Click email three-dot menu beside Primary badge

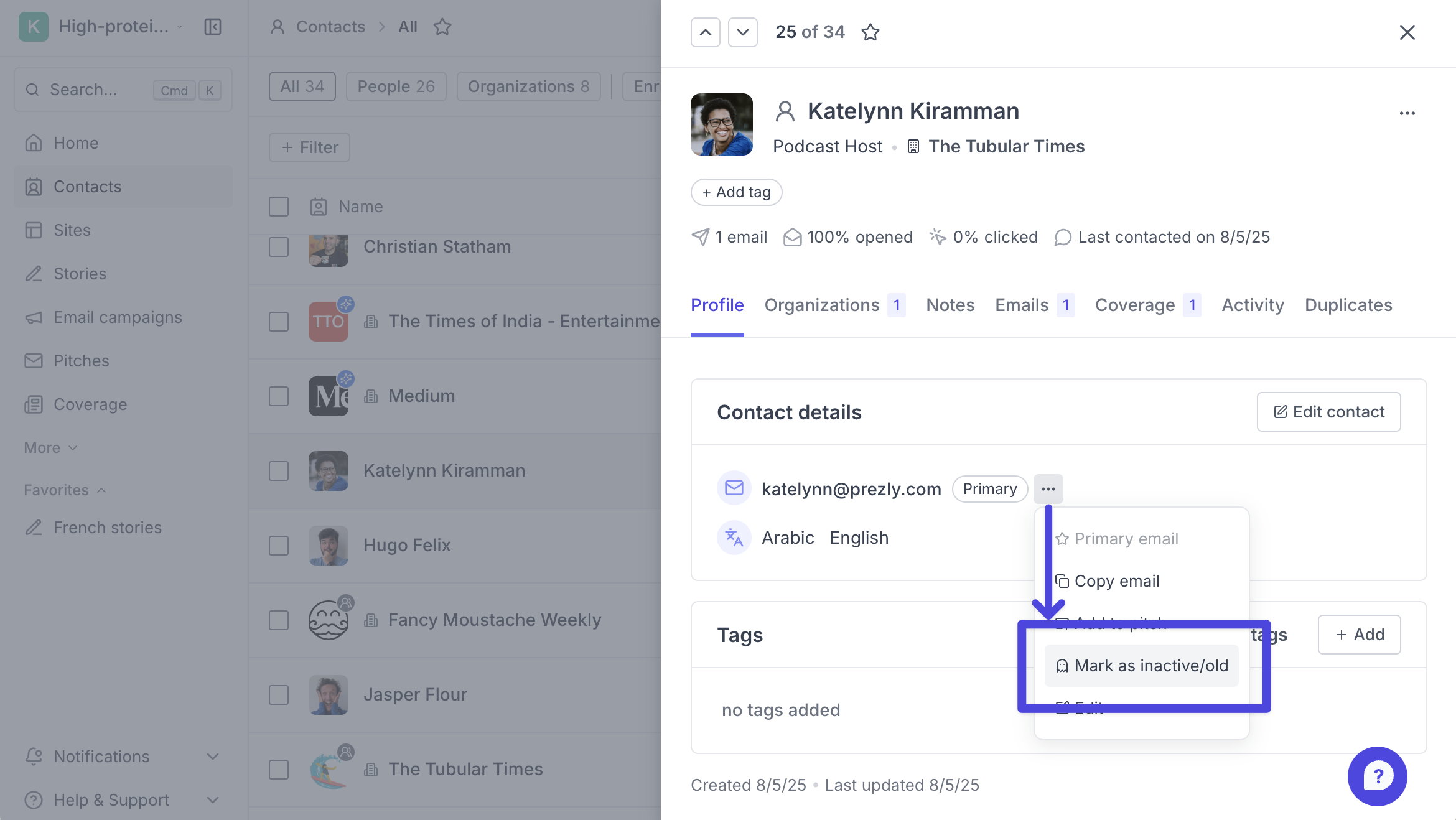1048,489
